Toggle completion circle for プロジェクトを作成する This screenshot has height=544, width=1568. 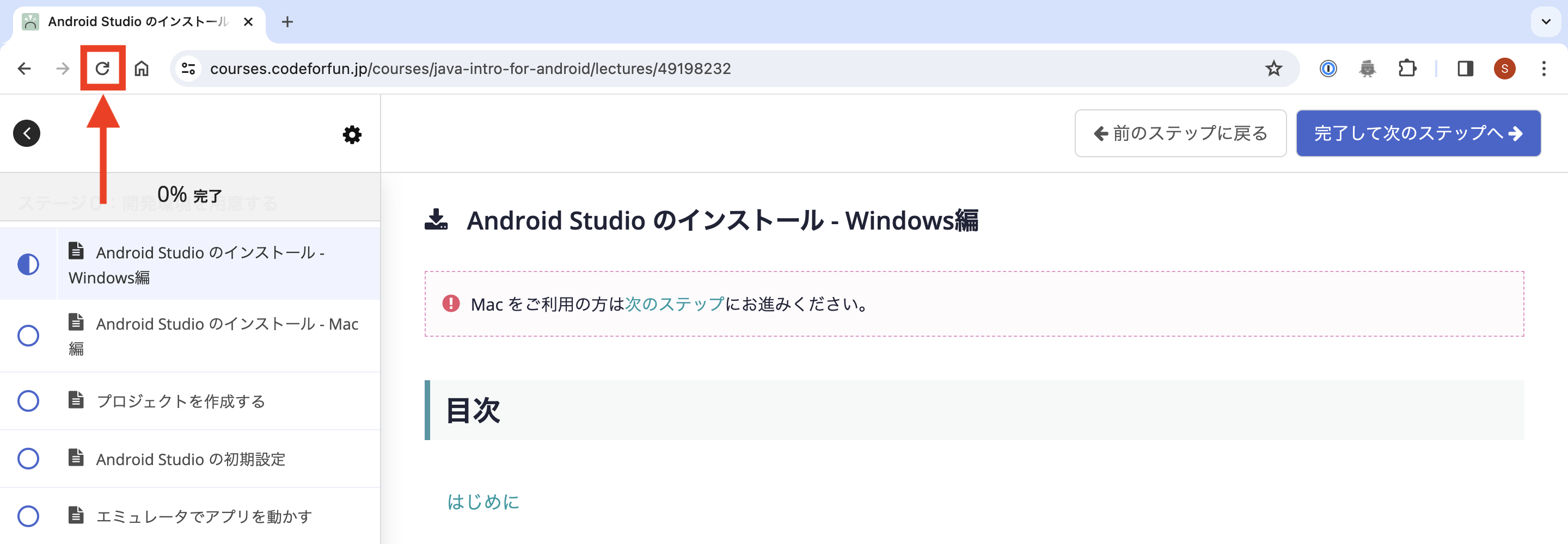click(x=28, y=401)
